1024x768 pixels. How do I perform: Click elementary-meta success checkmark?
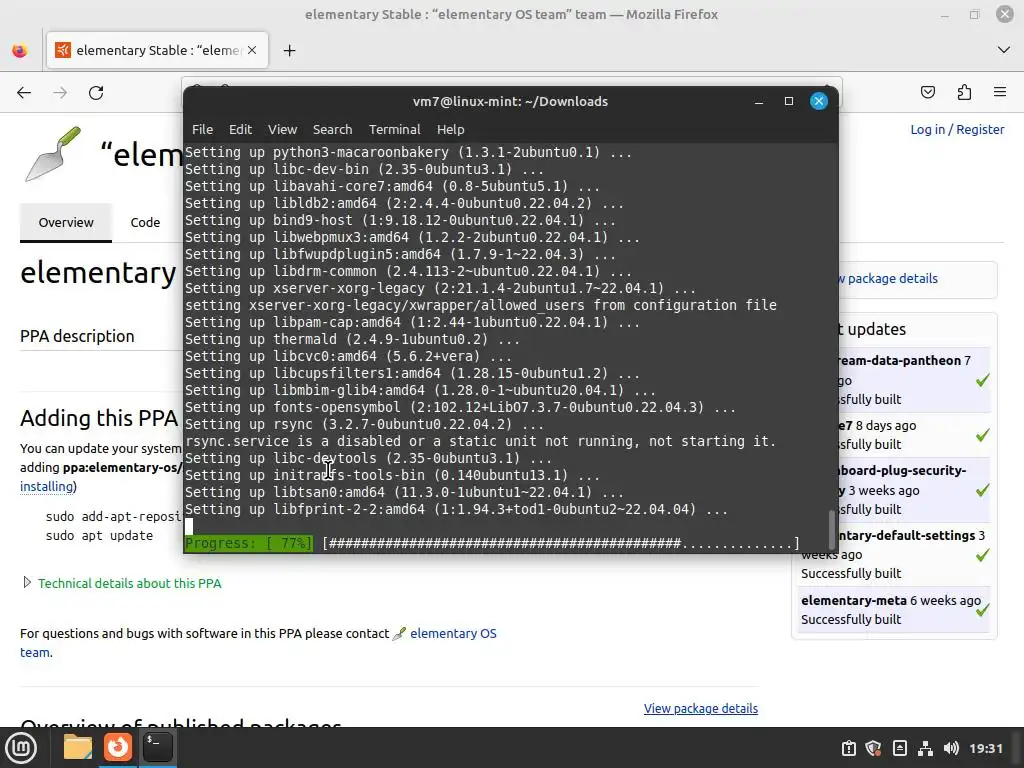983,610
